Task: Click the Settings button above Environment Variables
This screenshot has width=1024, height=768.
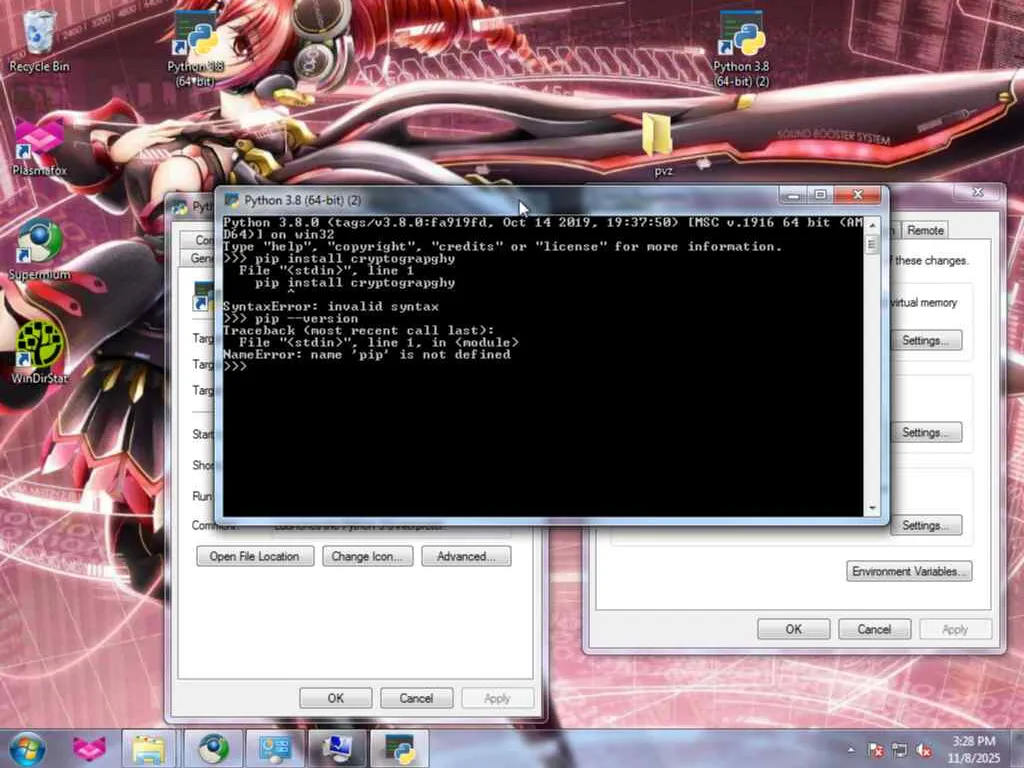Action: pos(925,526)
